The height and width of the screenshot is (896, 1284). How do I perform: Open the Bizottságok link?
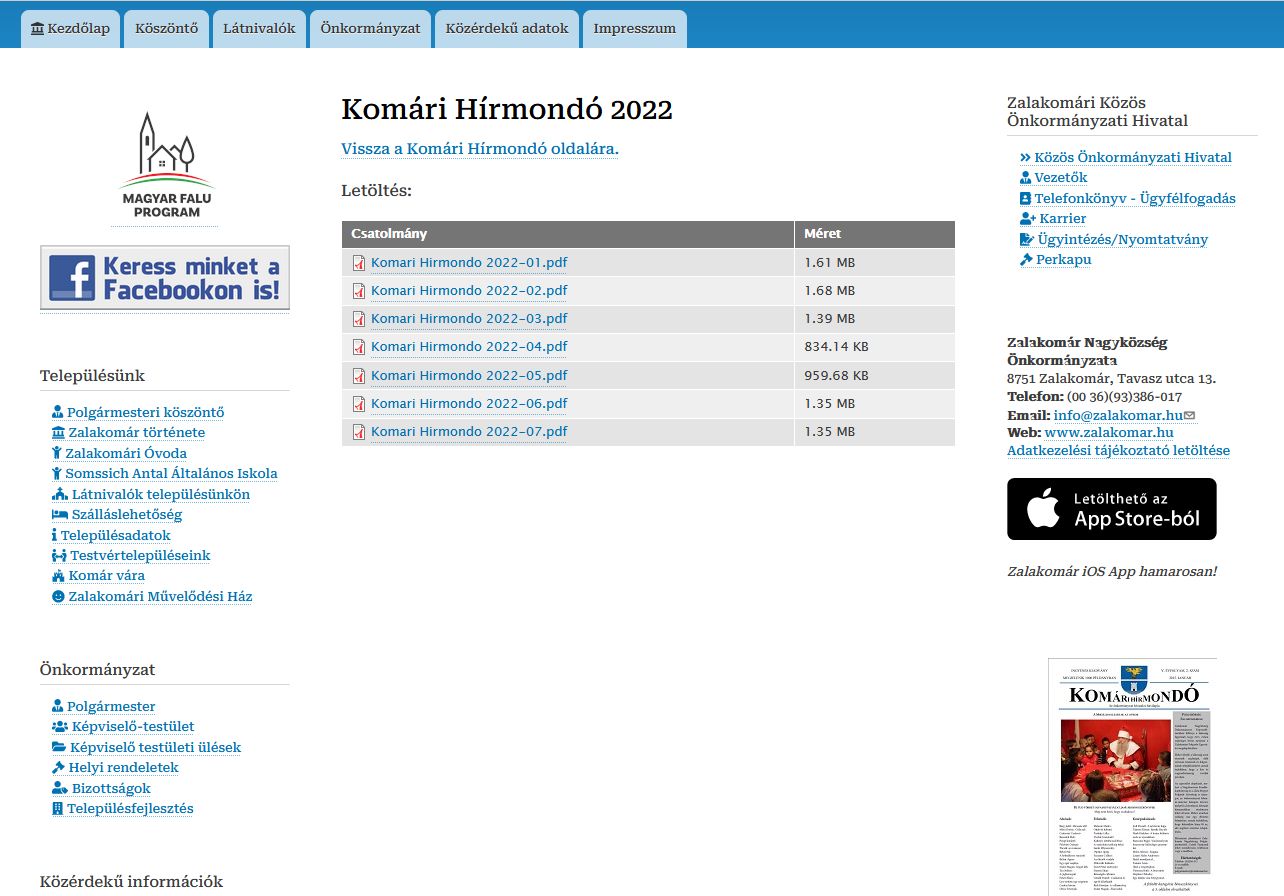(111, 789)
